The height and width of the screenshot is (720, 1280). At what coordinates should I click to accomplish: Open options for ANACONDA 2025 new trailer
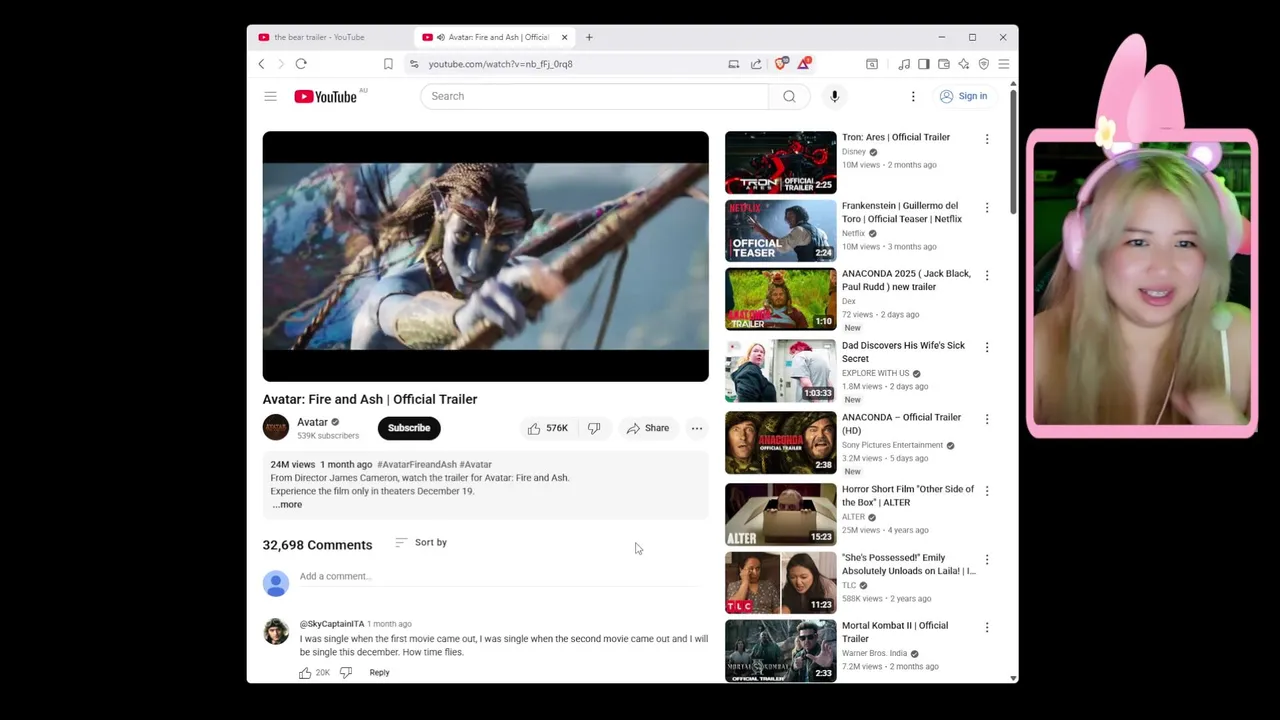click(x=987, y=275)
